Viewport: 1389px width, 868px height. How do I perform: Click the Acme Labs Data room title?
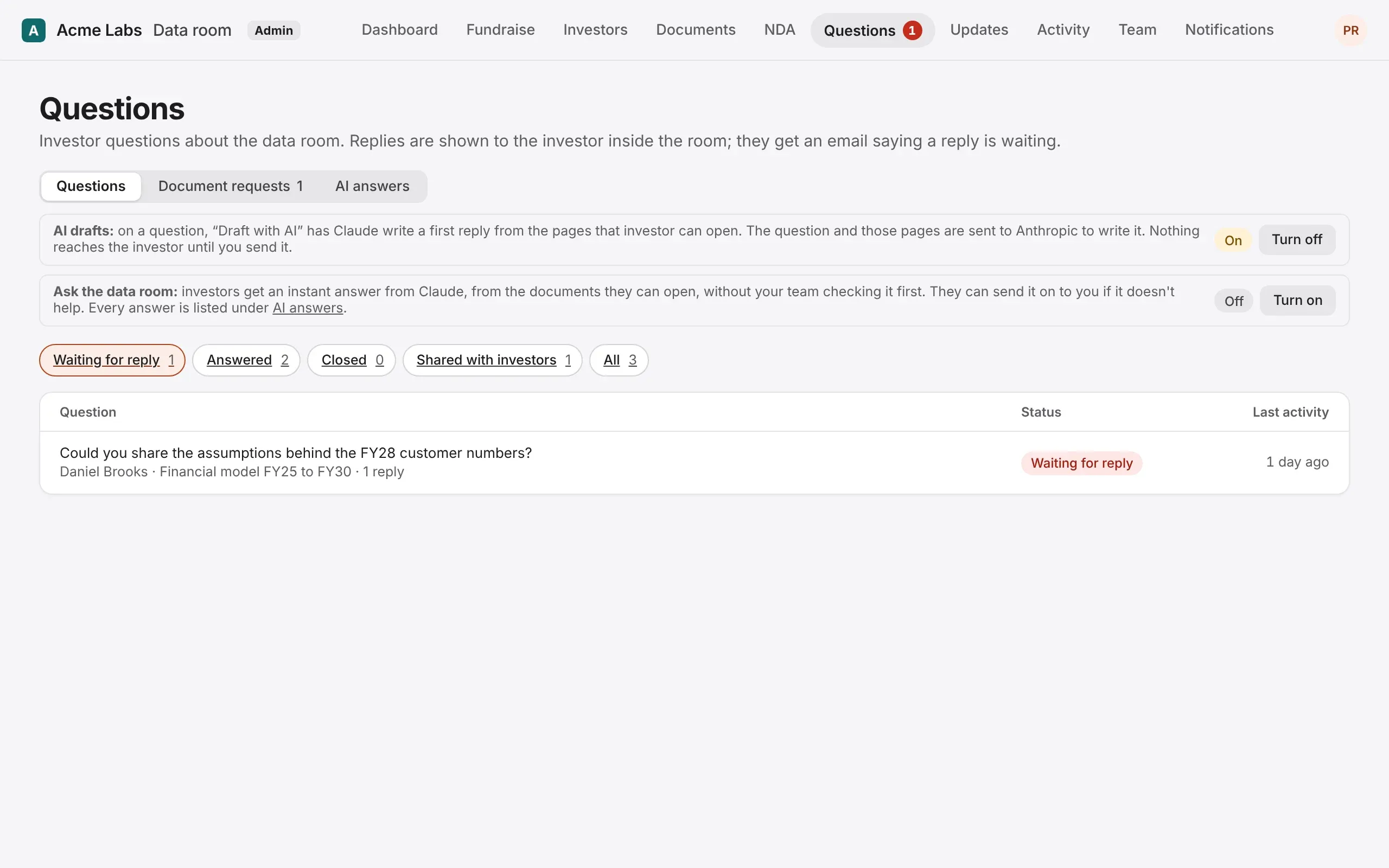click(144, 30)
